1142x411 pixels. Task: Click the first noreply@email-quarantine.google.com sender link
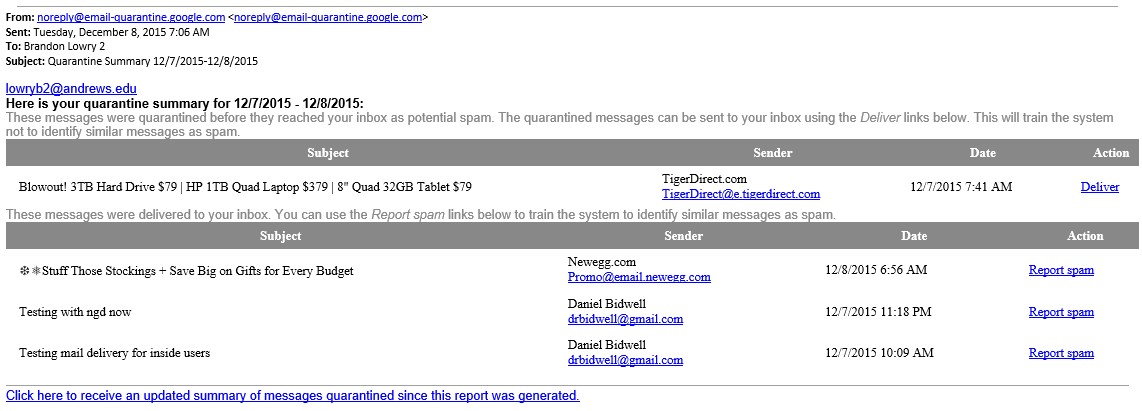[x=131, y=17]
